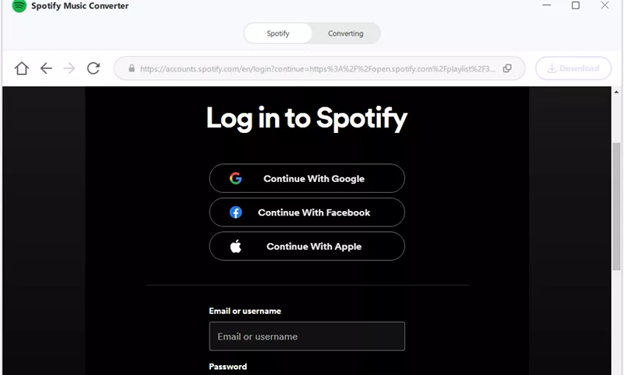Click the padlock icon in address bar
Viewport: 624px width, 375px height.
[x=132, y=68]
